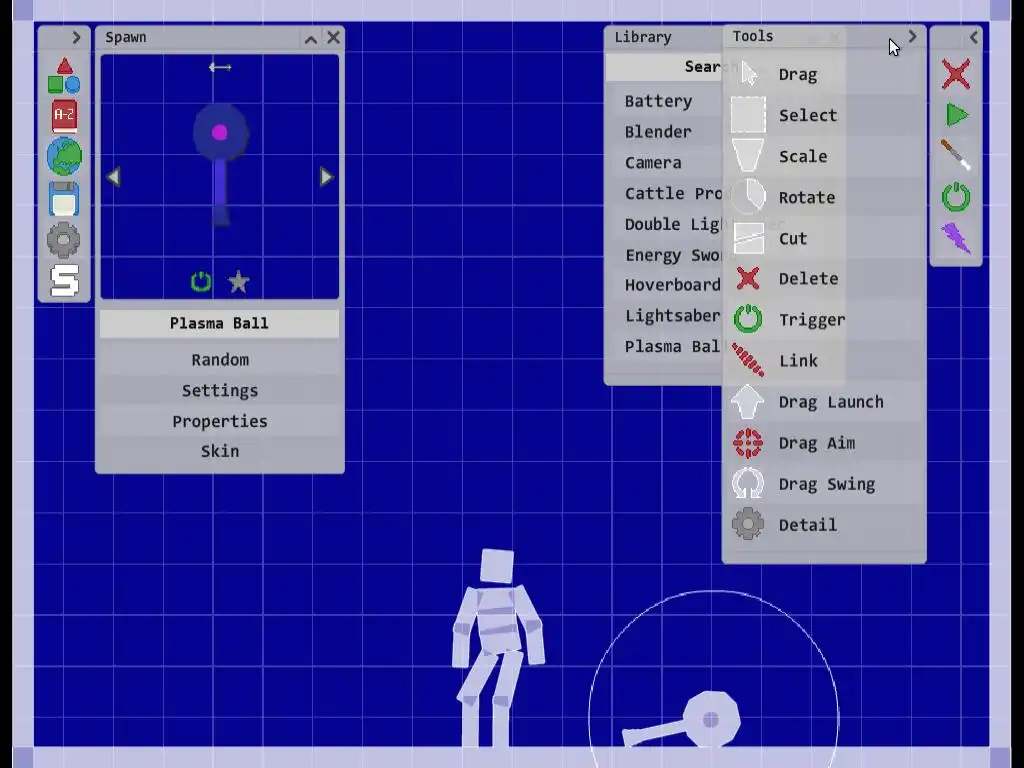Toggle the favorite star in Spawn preview
Screen dimensions: 1024x768
pyautogui.click(x=239, y=281)
